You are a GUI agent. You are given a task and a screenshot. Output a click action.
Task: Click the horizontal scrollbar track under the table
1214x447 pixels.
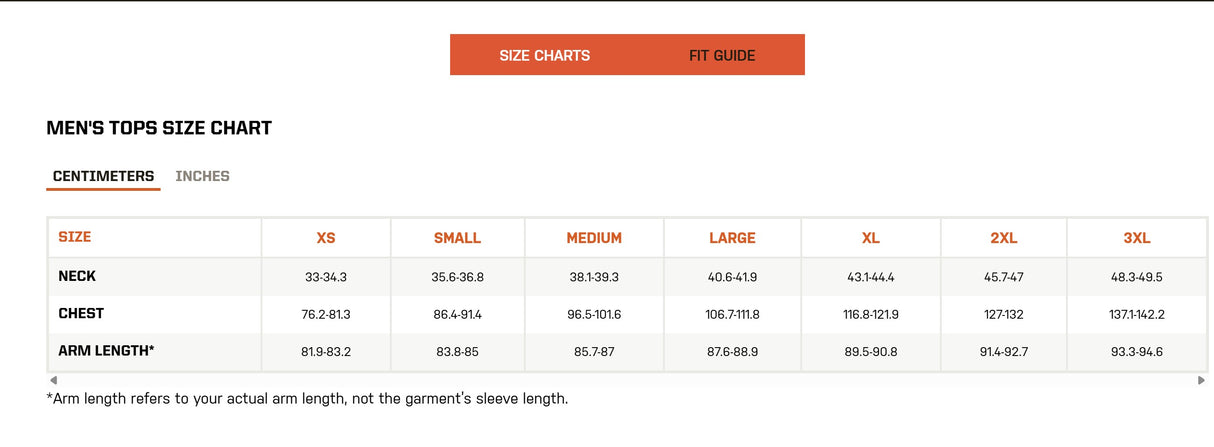pyautogui.click(x=627, y=380)
